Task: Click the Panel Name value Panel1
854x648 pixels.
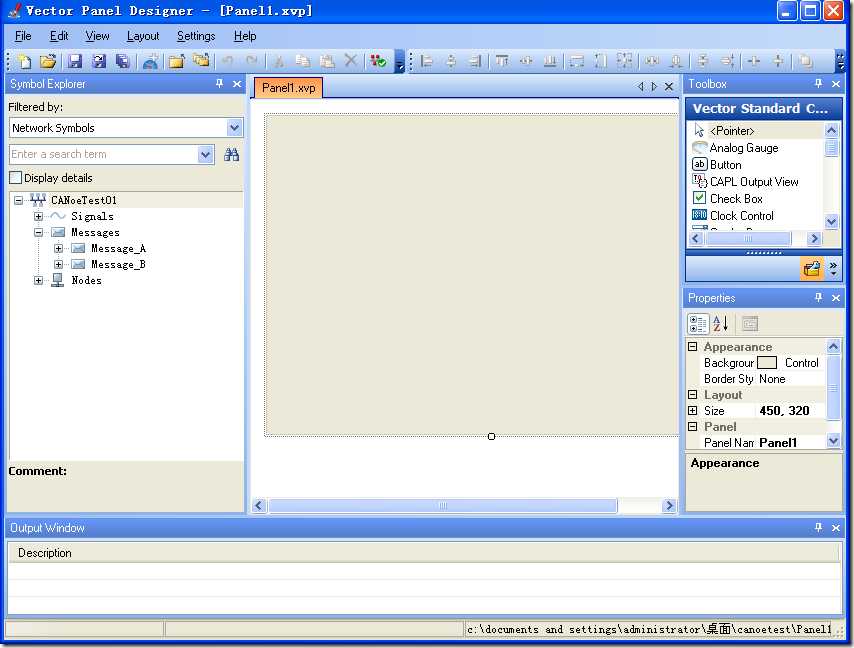Action: (x=778, y=443)
